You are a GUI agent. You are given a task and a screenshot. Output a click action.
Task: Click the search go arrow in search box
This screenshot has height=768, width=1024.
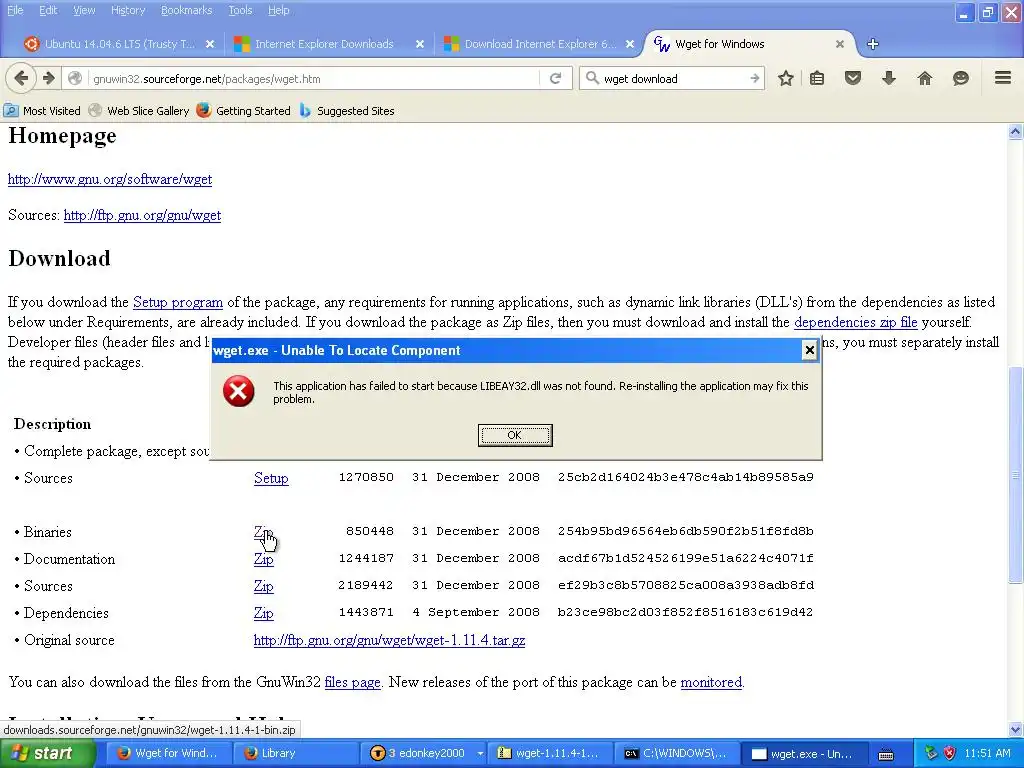[755, 78]
